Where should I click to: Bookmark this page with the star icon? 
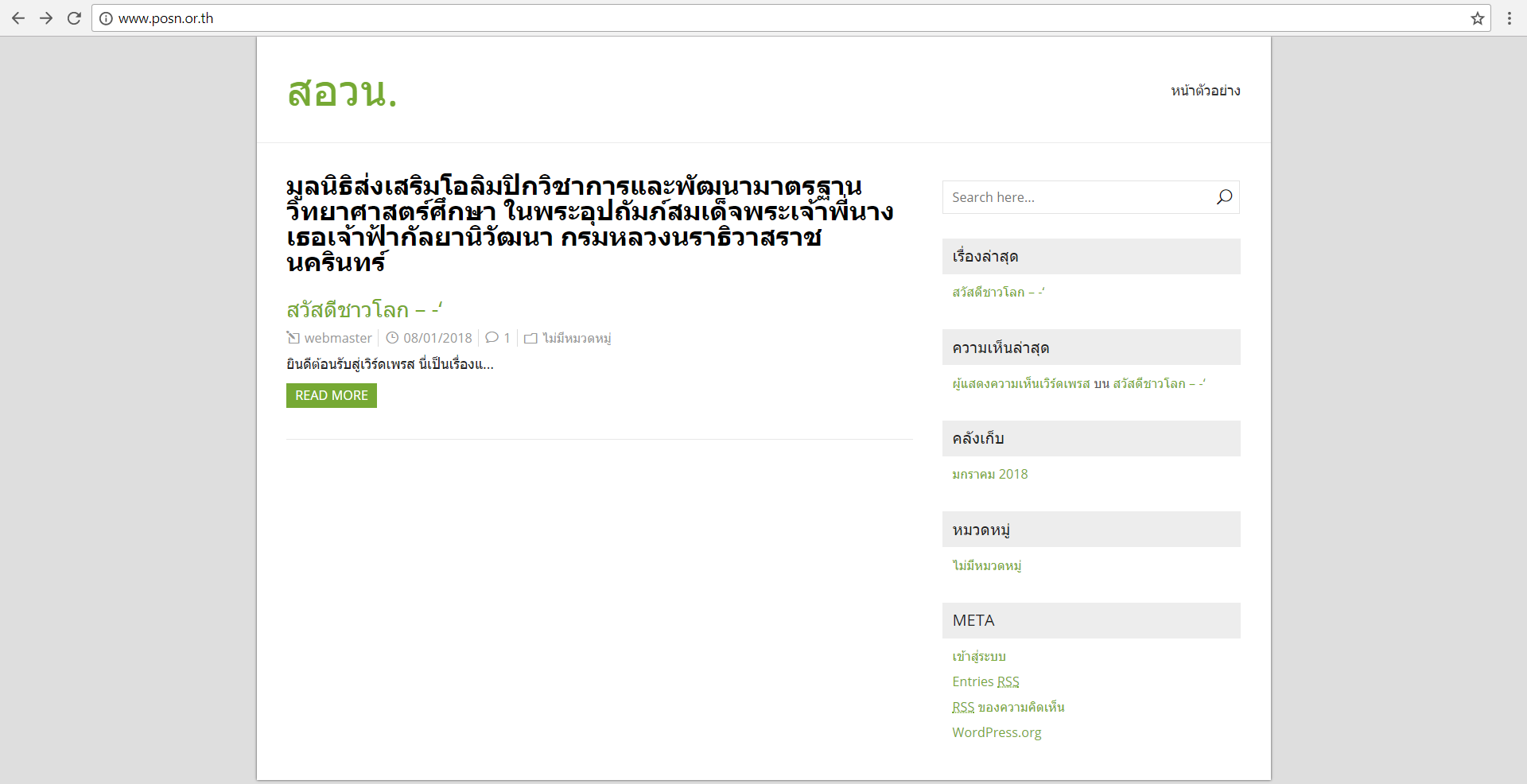point(1477,18)
